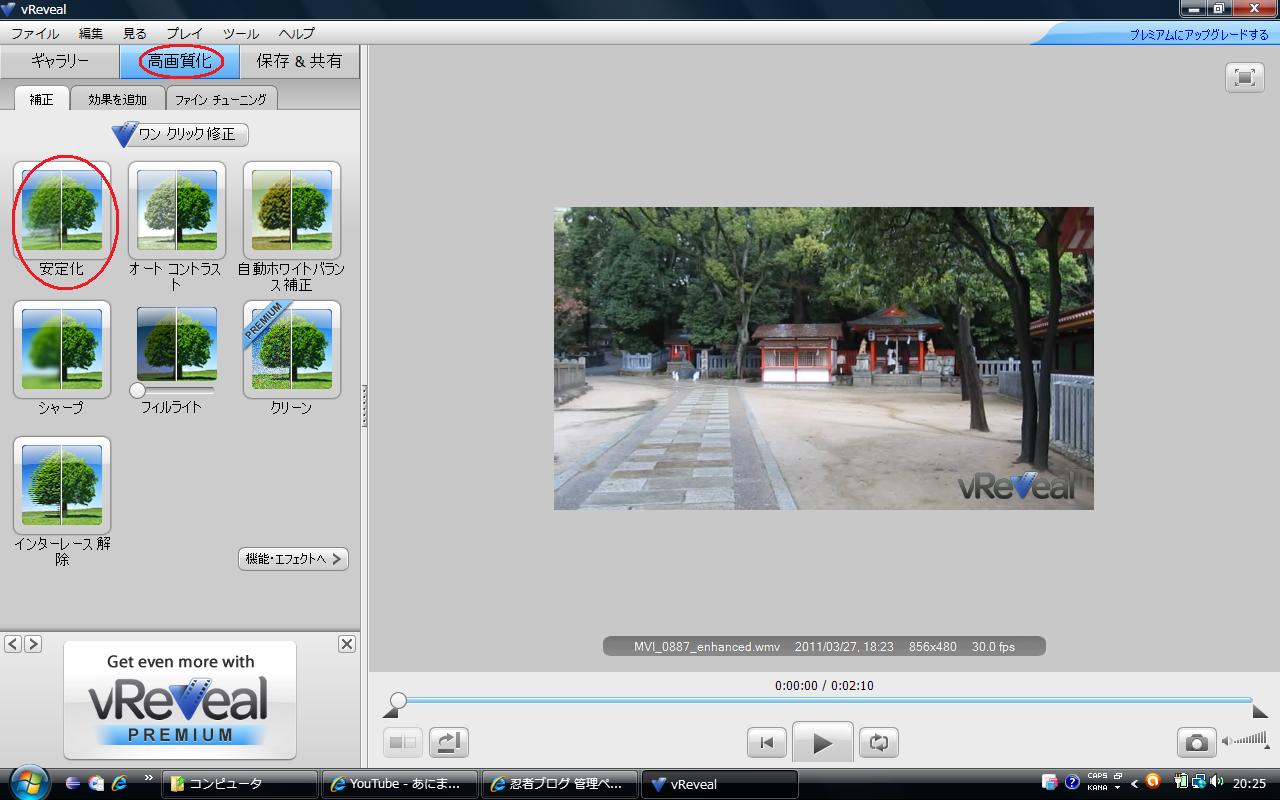Jump back to the video start
The height and width of the screenshot is (800, 1280).
[x=767, y=742]
